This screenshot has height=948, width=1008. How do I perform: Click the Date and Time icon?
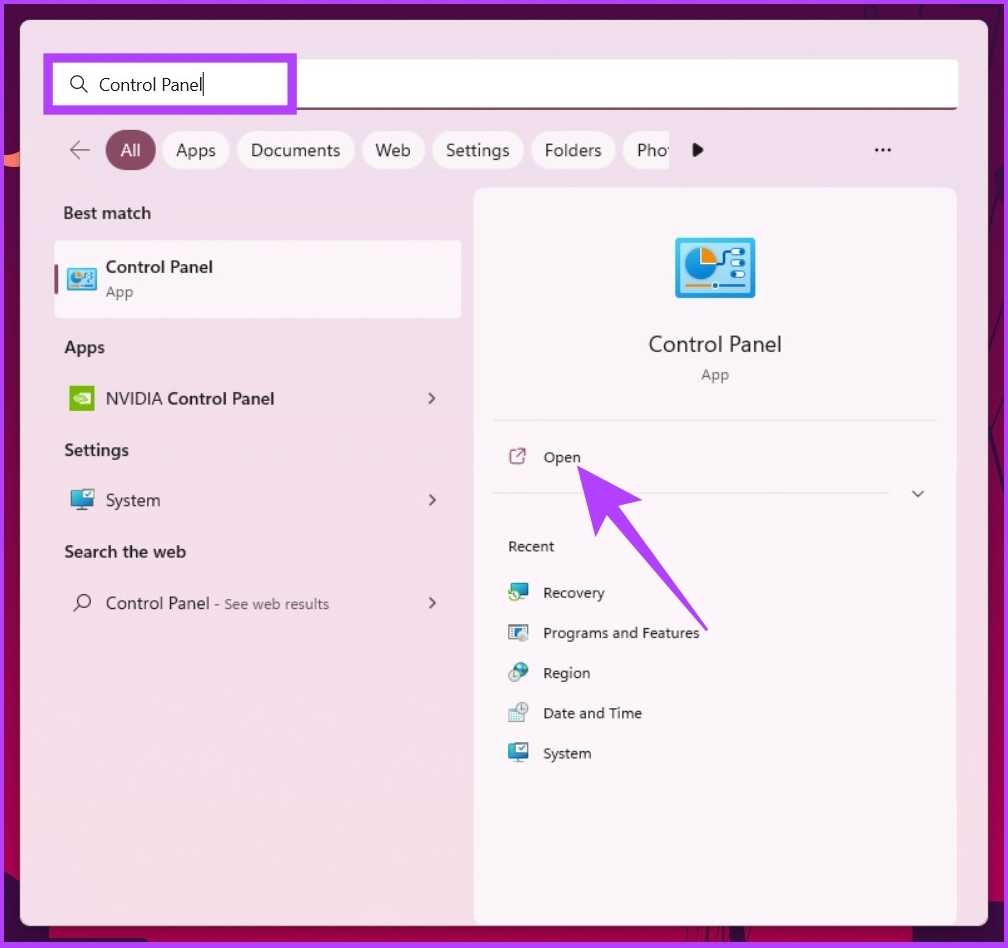[518, 712]
